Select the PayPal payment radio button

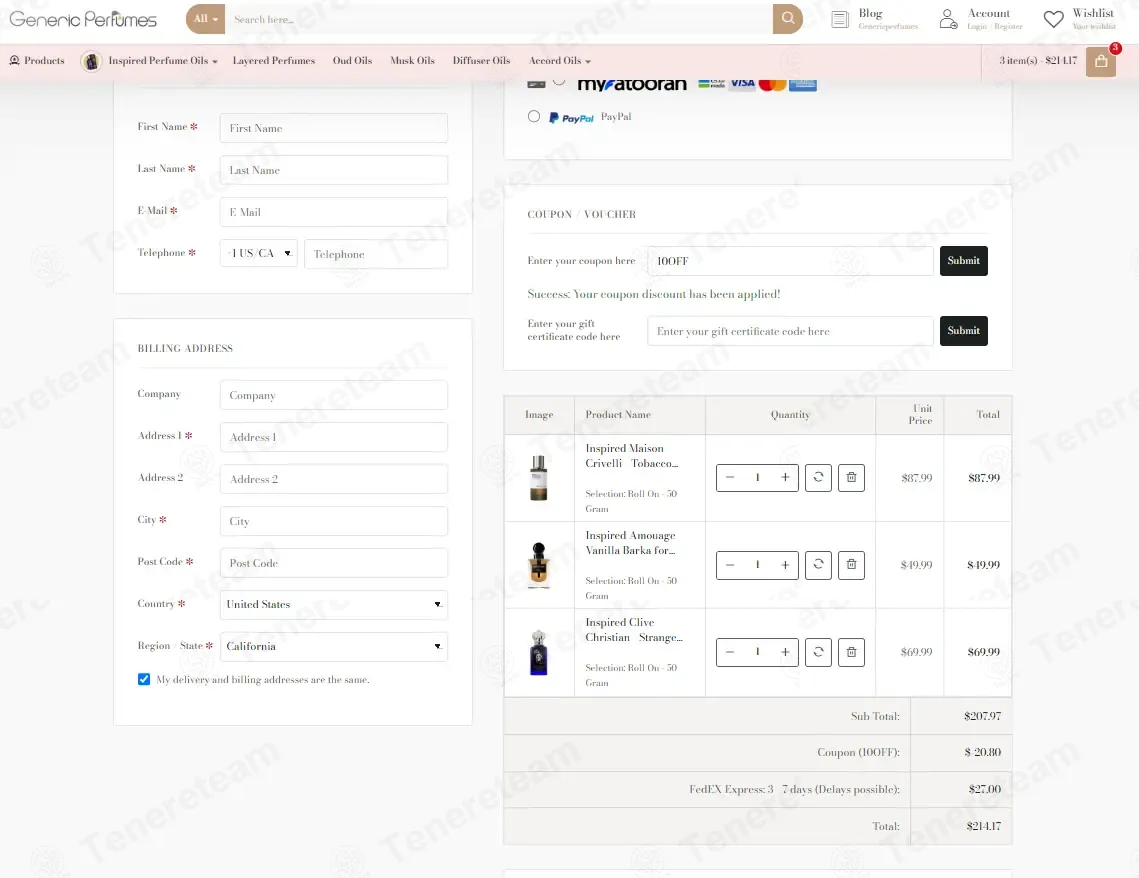click(x=534, y=116)
